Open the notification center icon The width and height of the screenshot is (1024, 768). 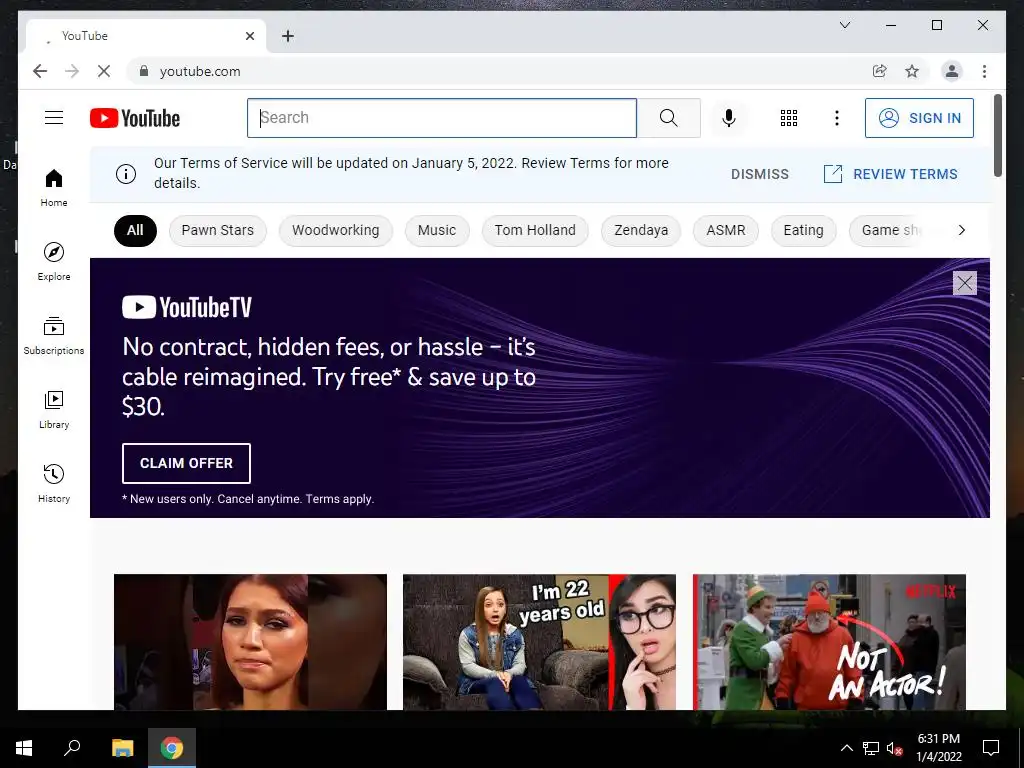[991, 748]
